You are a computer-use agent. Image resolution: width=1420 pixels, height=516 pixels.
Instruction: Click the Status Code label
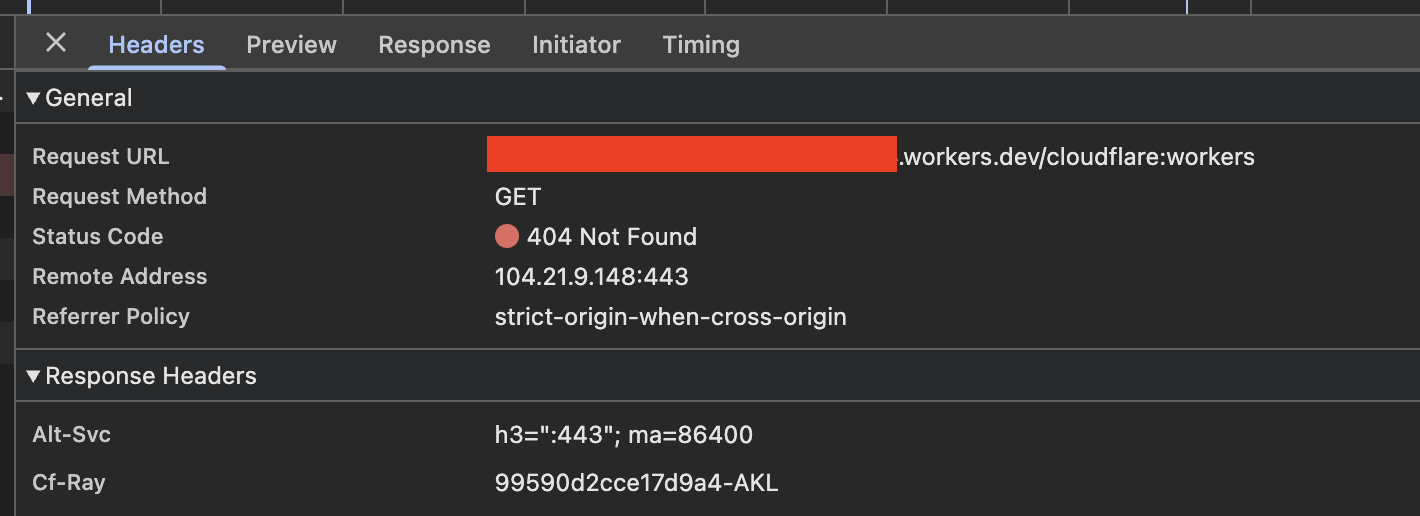coord(97,237)
